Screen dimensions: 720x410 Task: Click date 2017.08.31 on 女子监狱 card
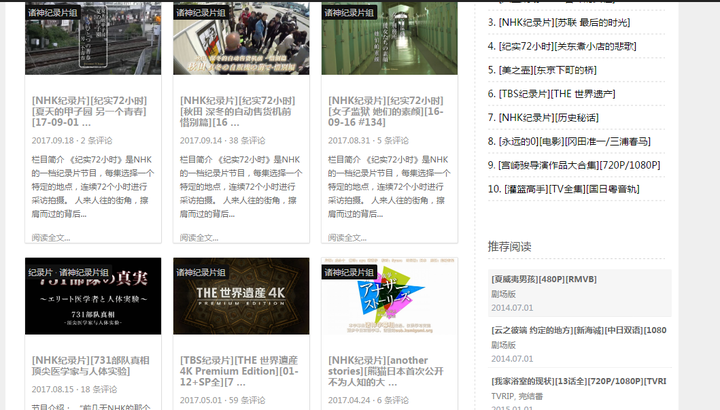[349, 140]
